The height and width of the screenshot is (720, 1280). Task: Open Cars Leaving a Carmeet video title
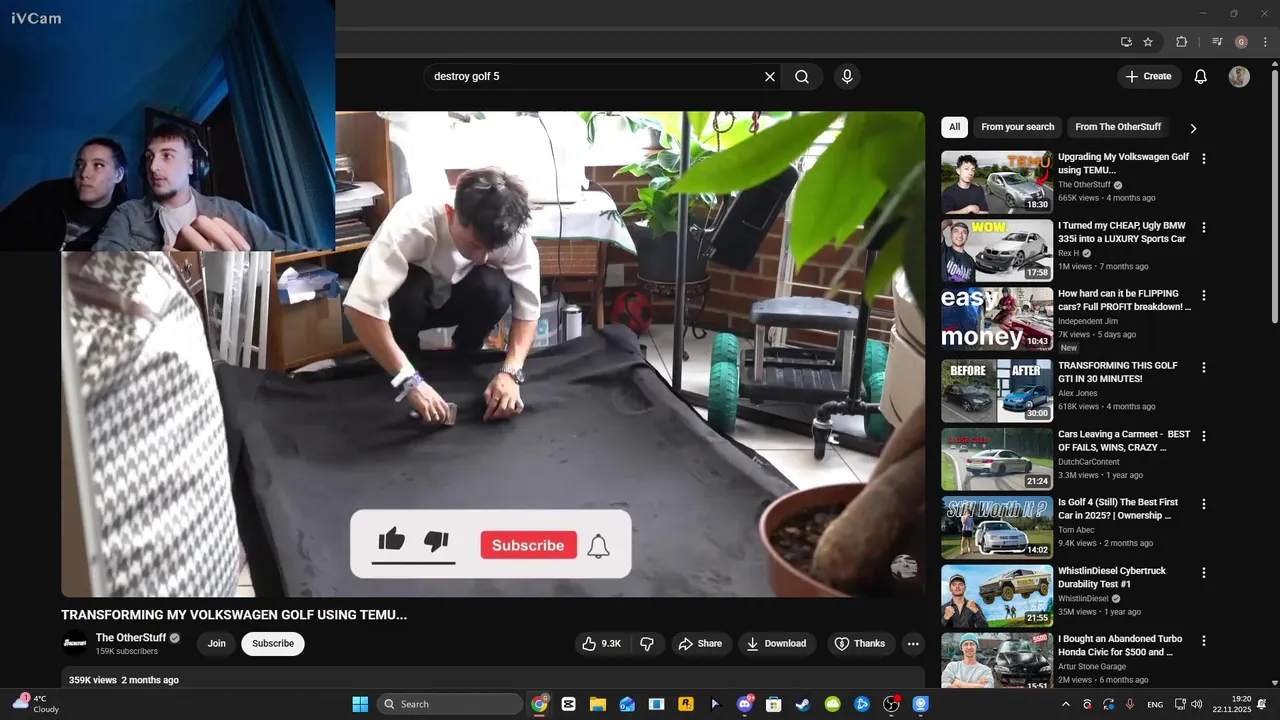click(1124, 441)
